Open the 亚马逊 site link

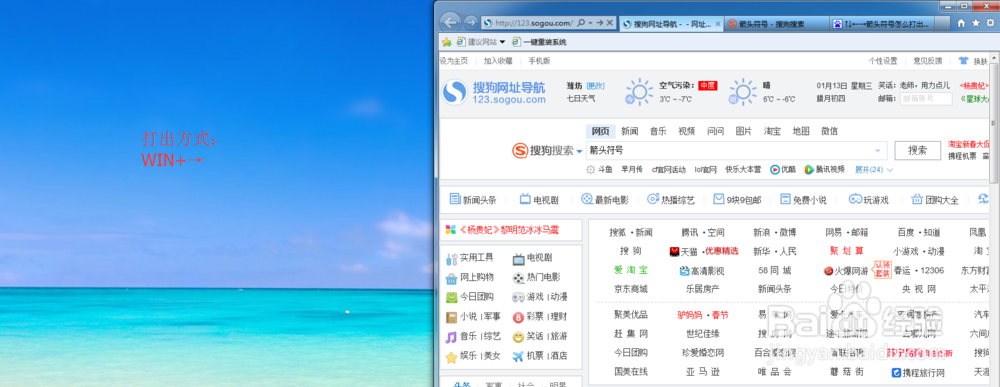tap(703, 372)
